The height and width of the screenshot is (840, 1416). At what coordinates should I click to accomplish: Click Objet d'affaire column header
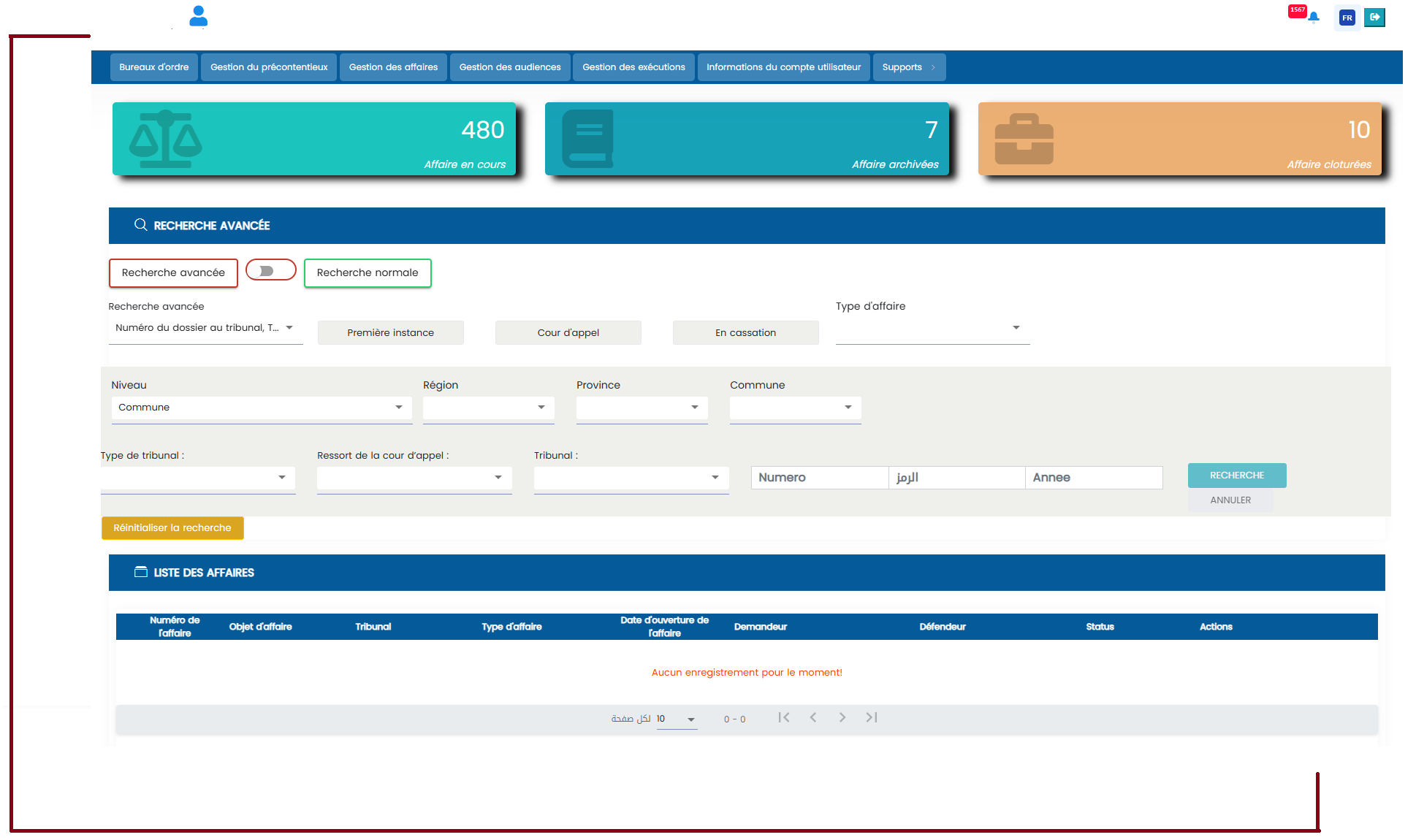click(260, 627)
